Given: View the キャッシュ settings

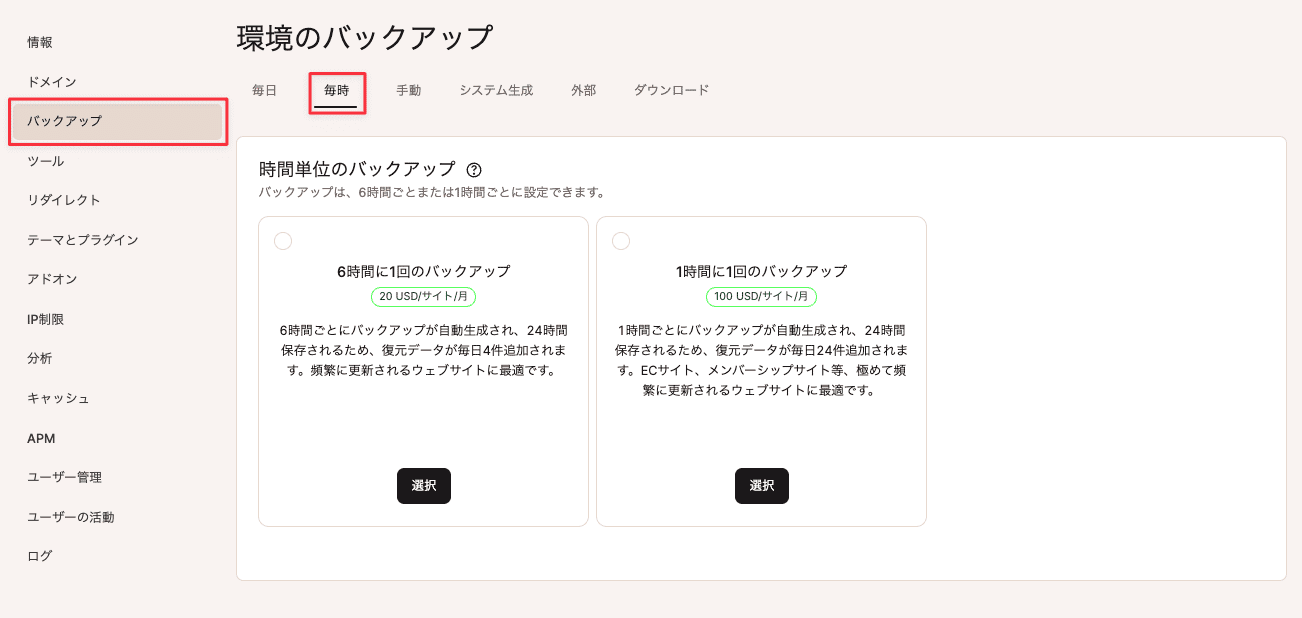Looking at the screenshot, I should (x=56, y=397).
